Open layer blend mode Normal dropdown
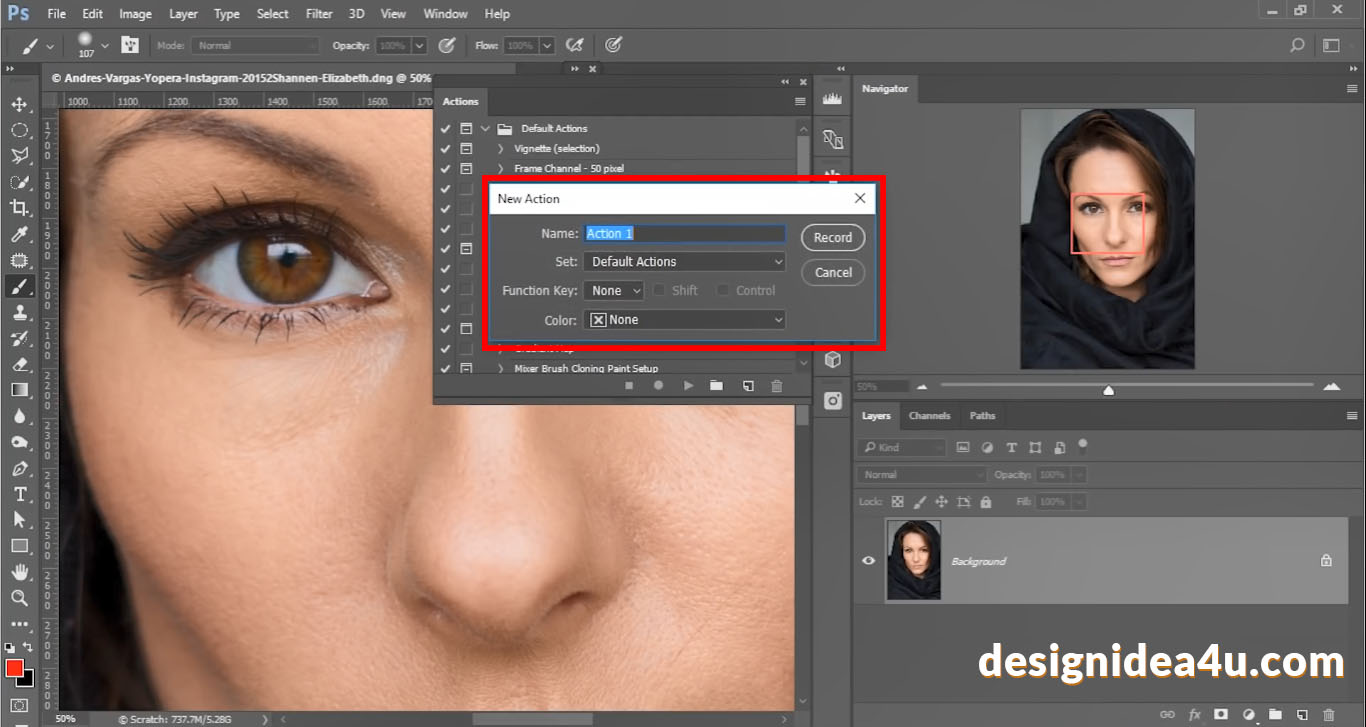The height and width of the screenshot is (727, 1366). pyautogui.click(x=922, y=475)
